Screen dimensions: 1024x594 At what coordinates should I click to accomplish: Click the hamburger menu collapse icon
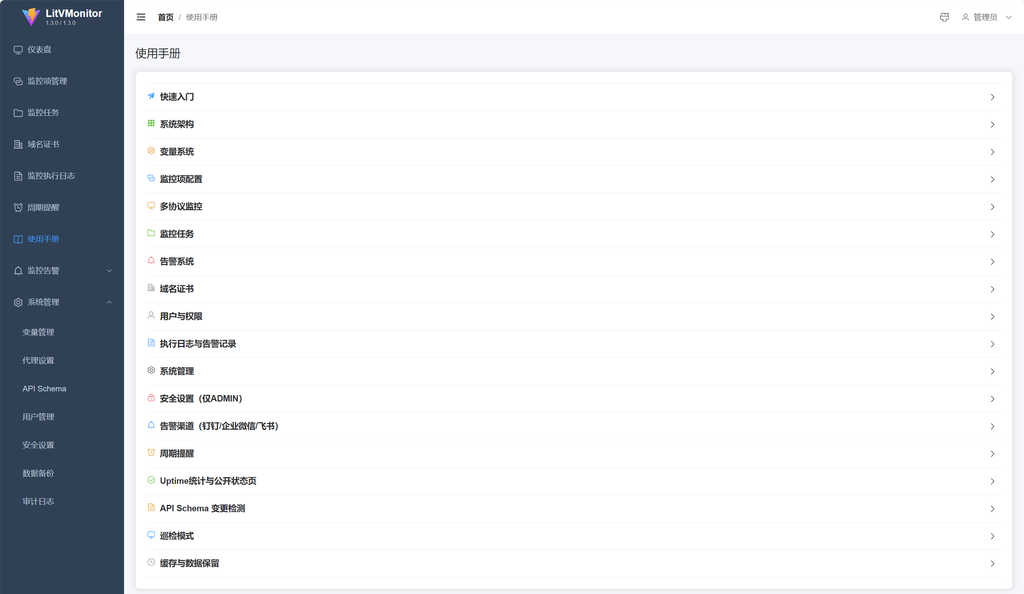point(141,17)
